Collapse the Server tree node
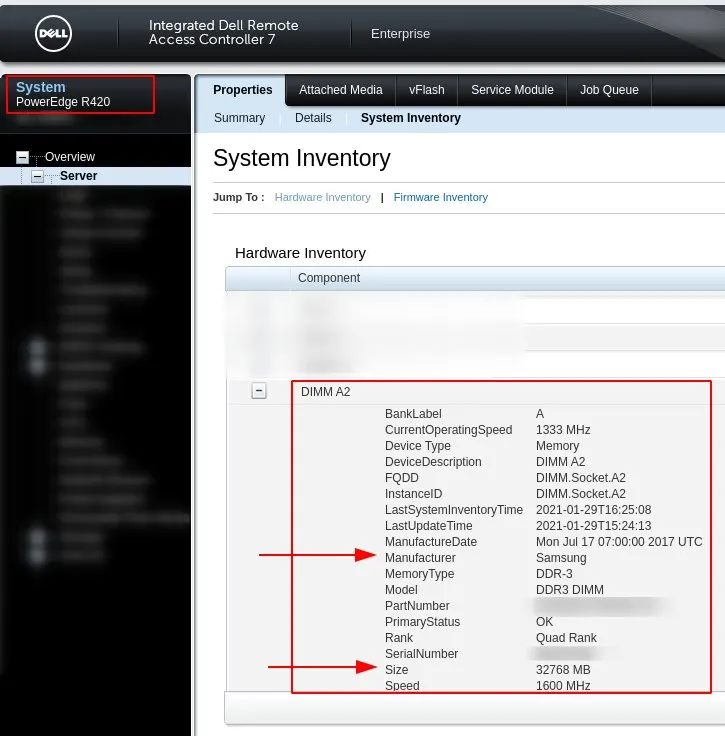Image resolution: width=725 pixels, height=736 pixels. [38, 176]
